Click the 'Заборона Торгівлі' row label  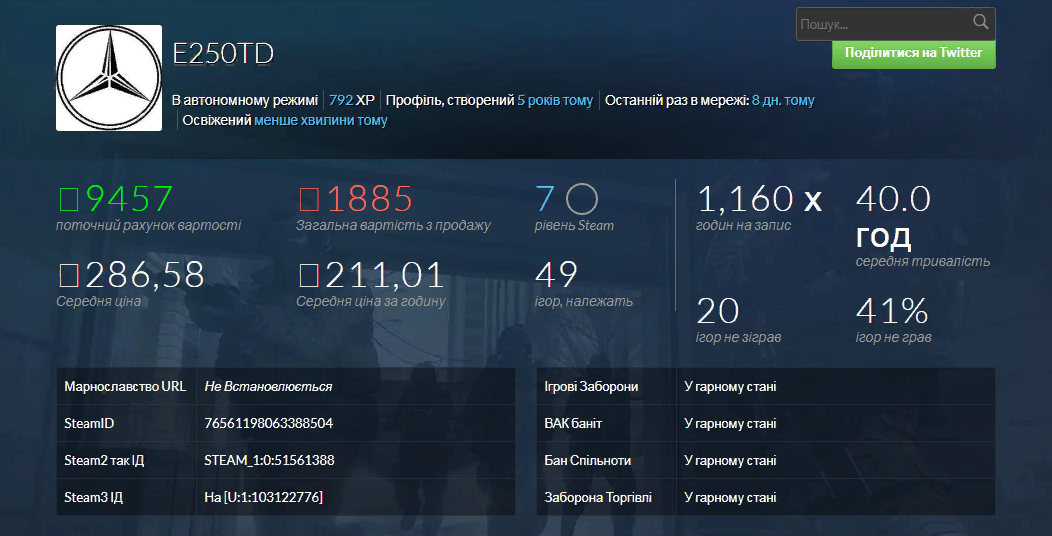pyautogui.click(x=598, y=498)
